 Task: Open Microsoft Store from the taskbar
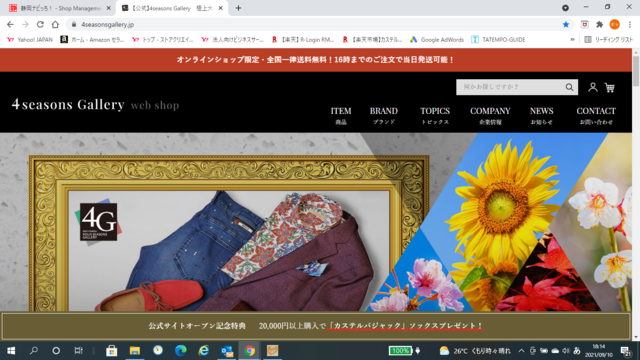111,351
